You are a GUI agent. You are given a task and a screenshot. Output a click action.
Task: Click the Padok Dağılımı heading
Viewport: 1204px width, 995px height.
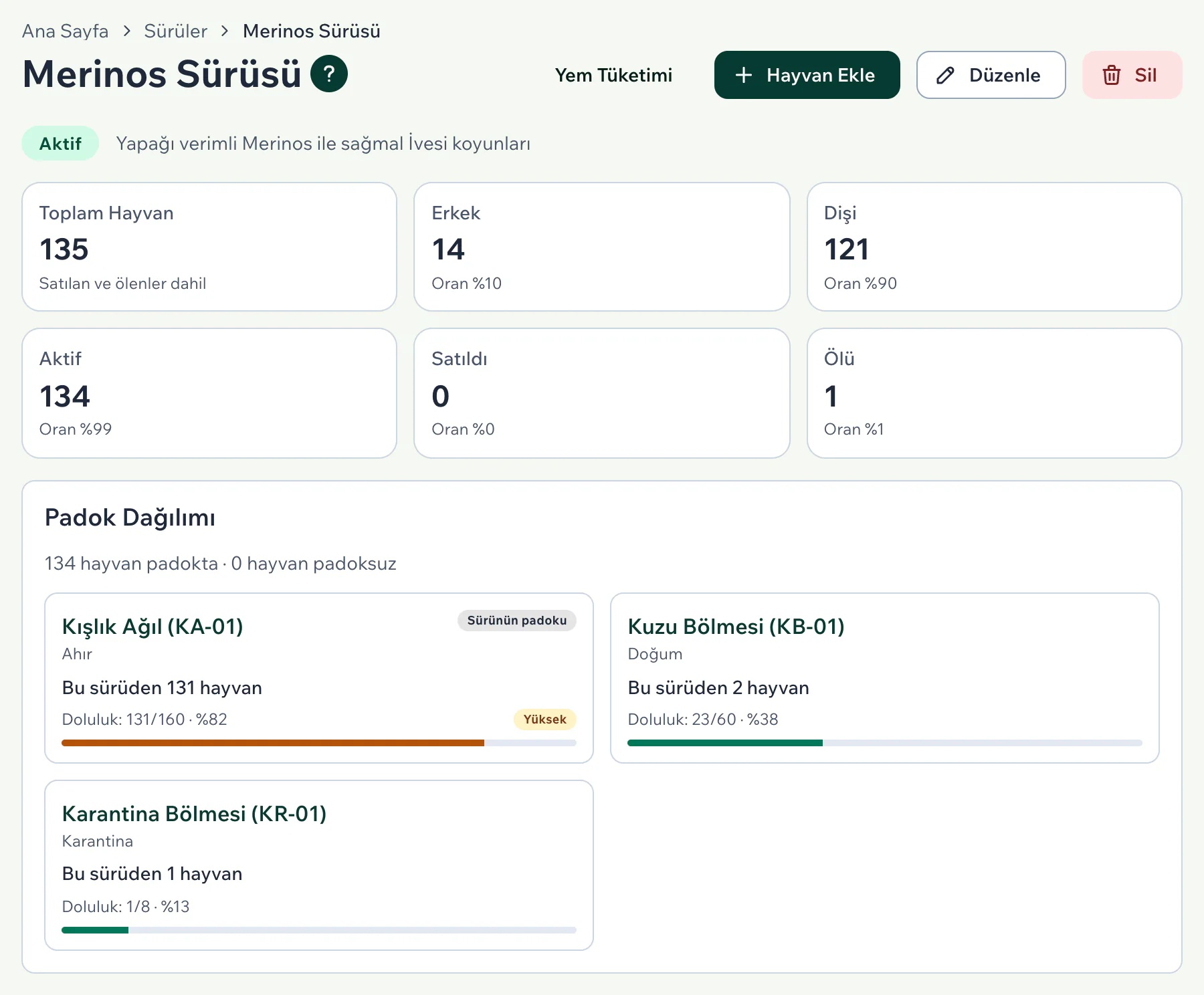[x=130, y=518]
